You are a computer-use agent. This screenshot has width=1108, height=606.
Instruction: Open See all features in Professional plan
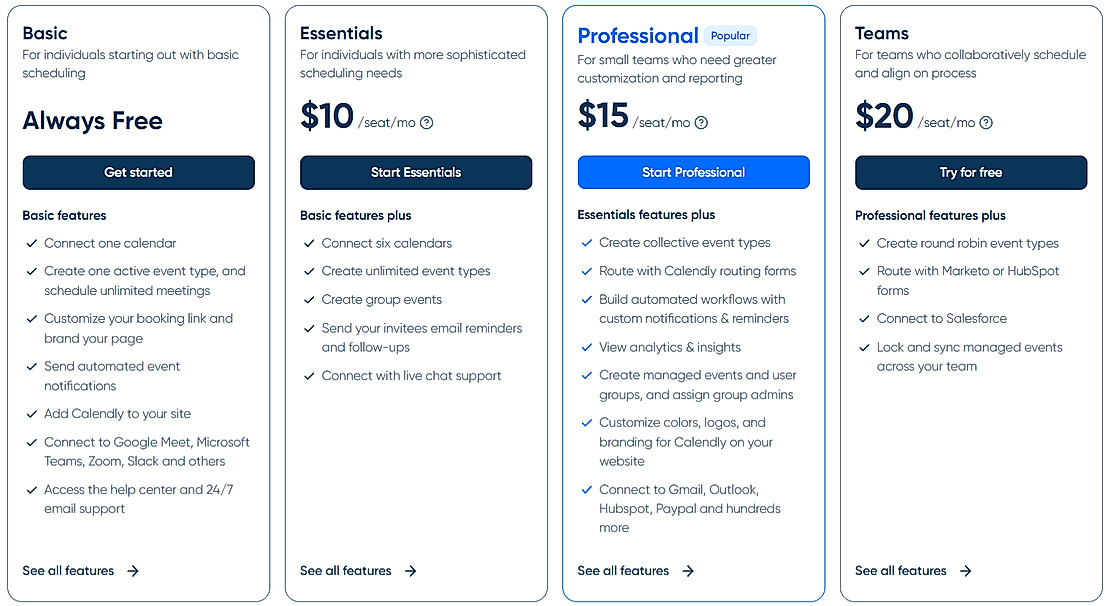tap(623, 571)
